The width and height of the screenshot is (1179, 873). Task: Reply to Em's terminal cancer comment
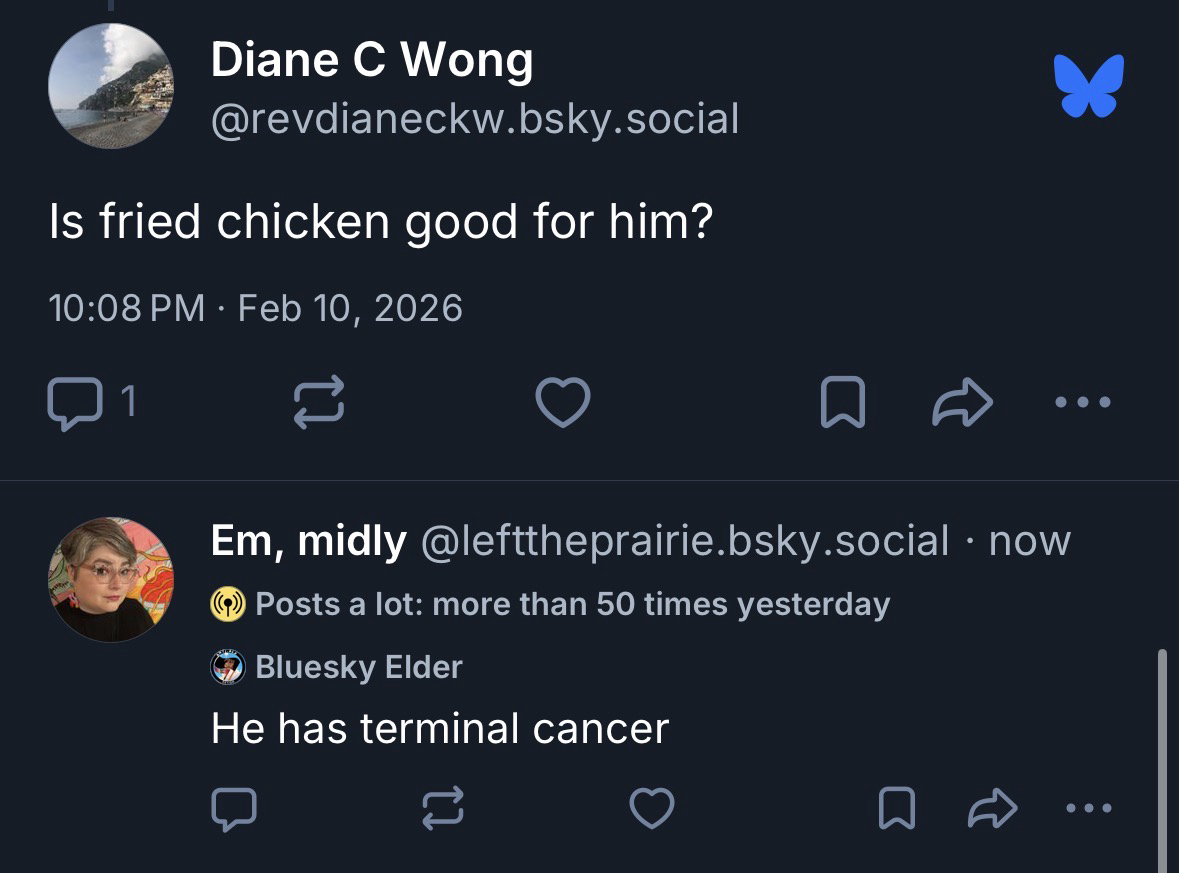[234, 808]
